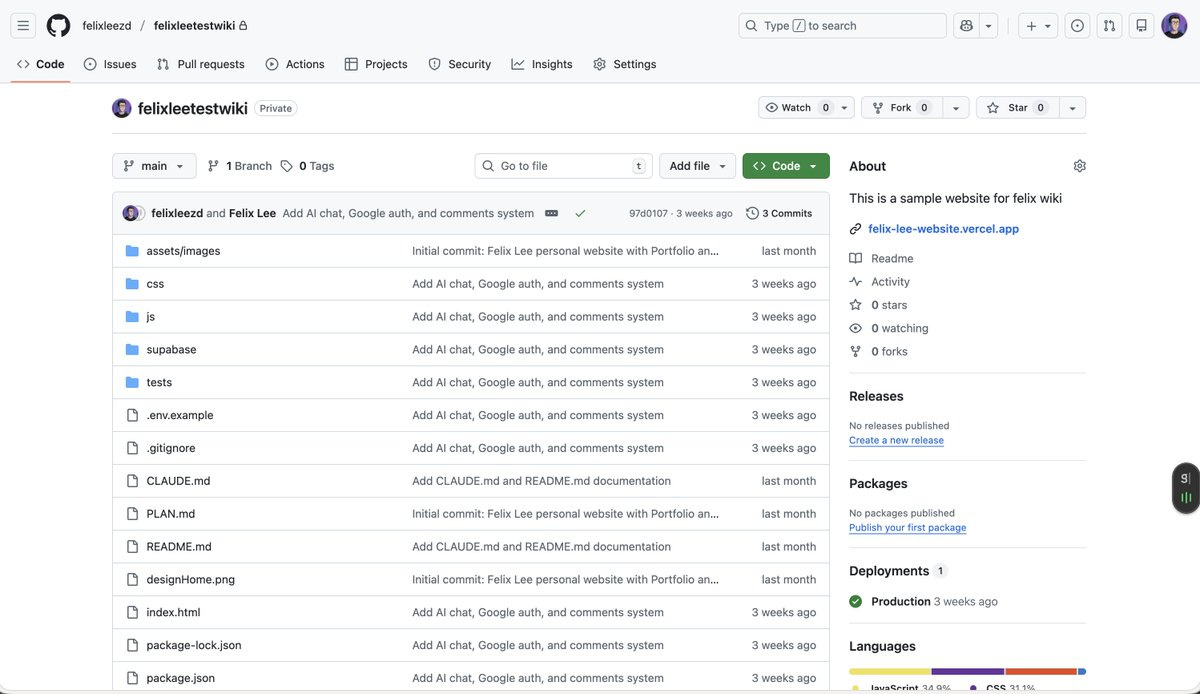Open notifications inbox icon
Image resolution: width=1200 pixels, height=694 pixels.
(1141, 26)
